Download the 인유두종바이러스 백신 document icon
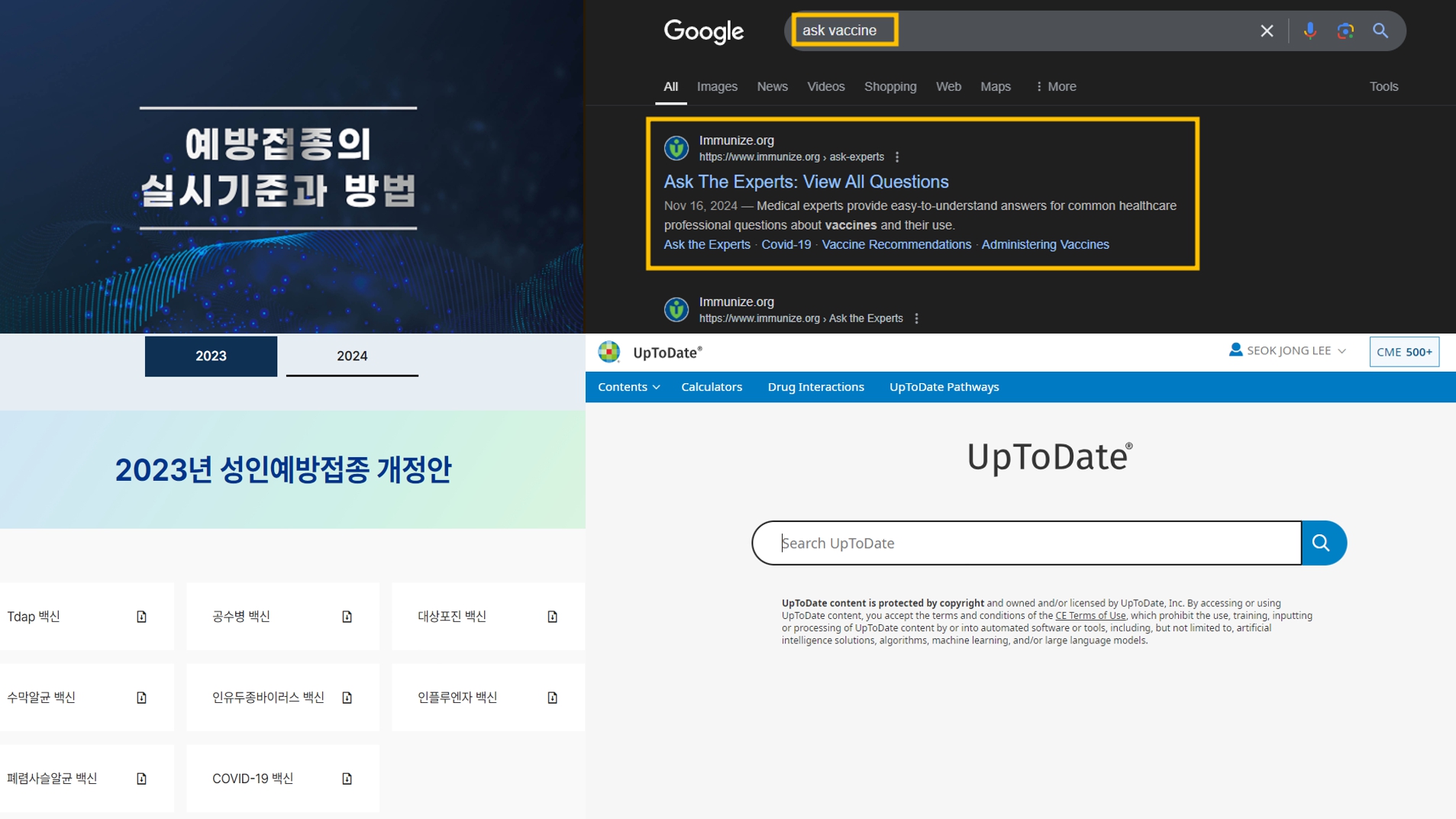The image size is (1456, 819). [x=347, y=698]
